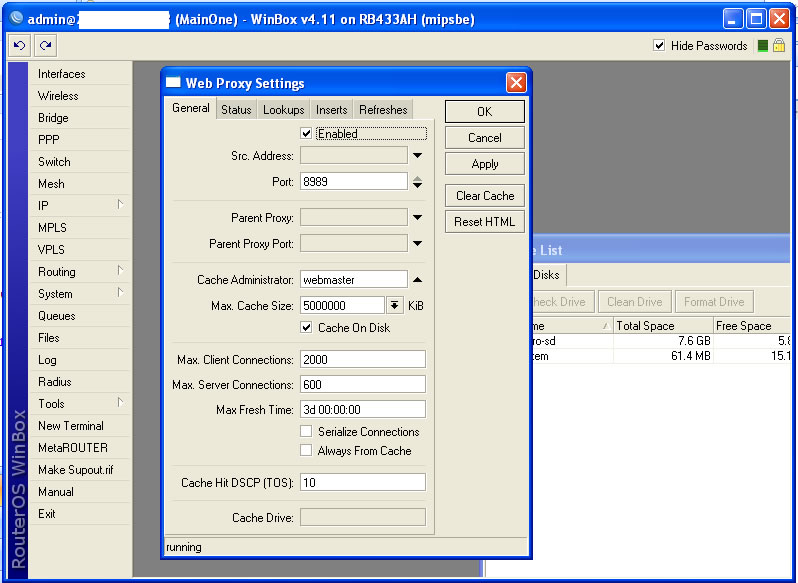Open MetaROUTER from the sidebar
This screenshot has height=583, width=798.
(80, 448)
